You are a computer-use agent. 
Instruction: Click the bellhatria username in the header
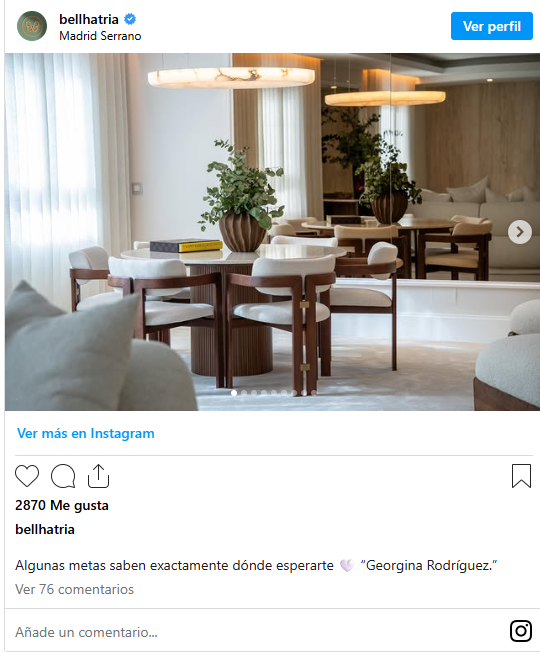coord(89,19)
